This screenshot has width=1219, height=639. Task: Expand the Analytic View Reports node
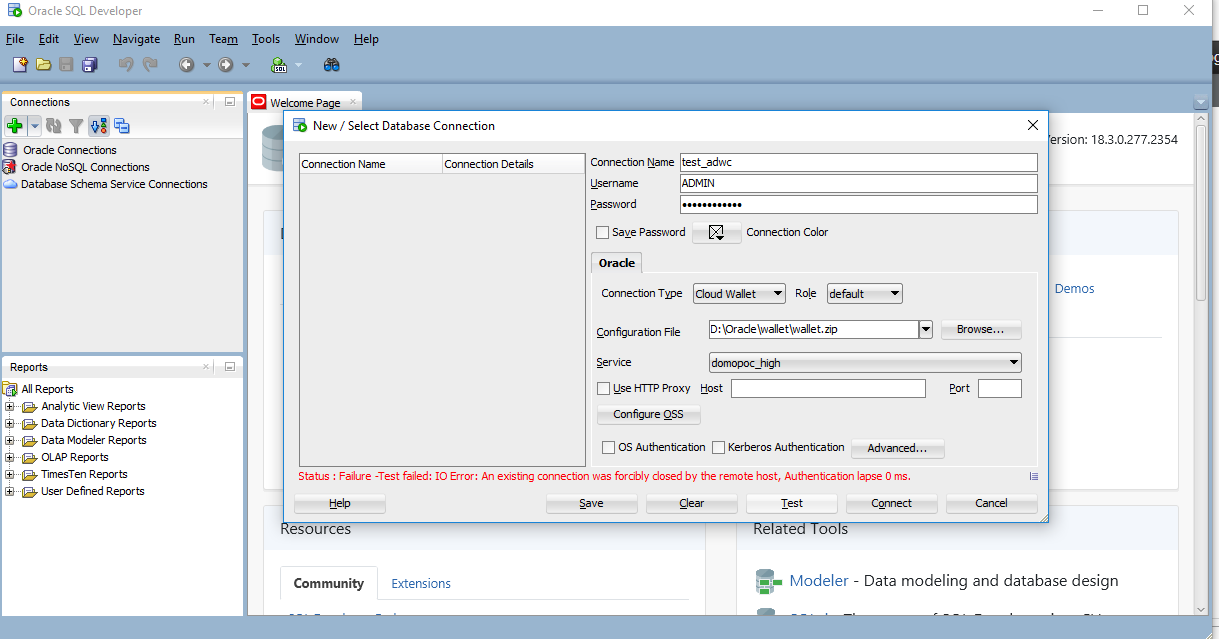click(10, 407)
